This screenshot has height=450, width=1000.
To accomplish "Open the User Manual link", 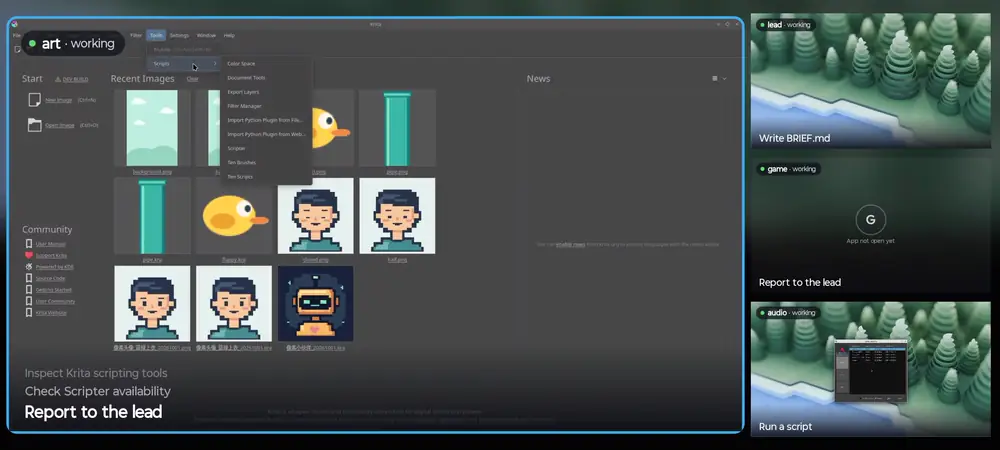I will tap(50, 244).
